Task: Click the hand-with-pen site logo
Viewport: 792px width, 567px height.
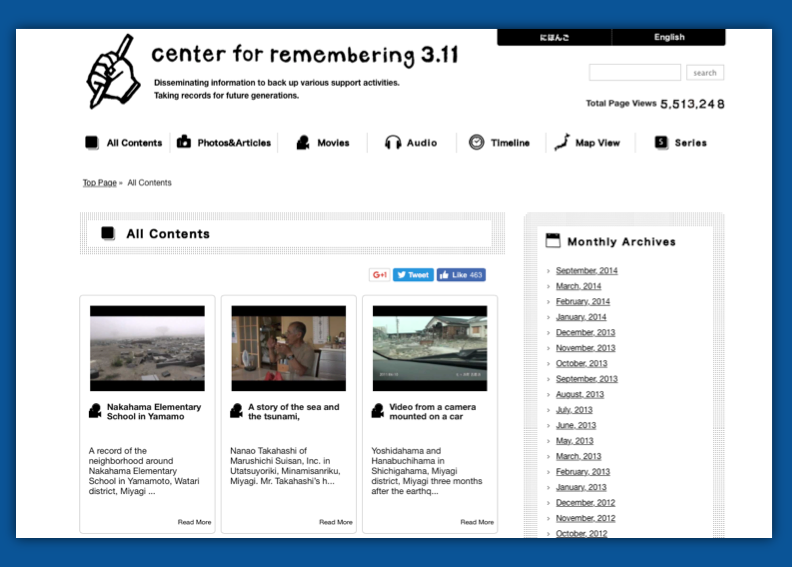Action: coord(114,70)
